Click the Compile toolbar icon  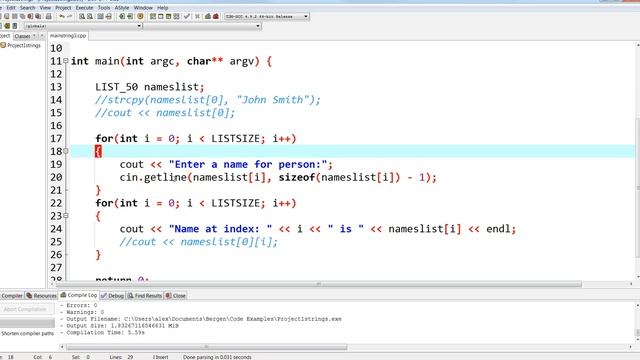153,16
